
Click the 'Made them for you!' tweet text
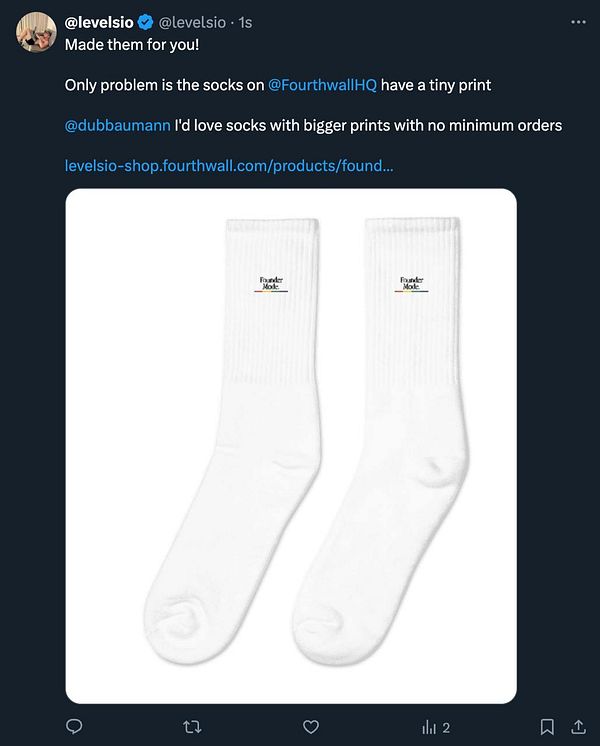click(132, 45)
